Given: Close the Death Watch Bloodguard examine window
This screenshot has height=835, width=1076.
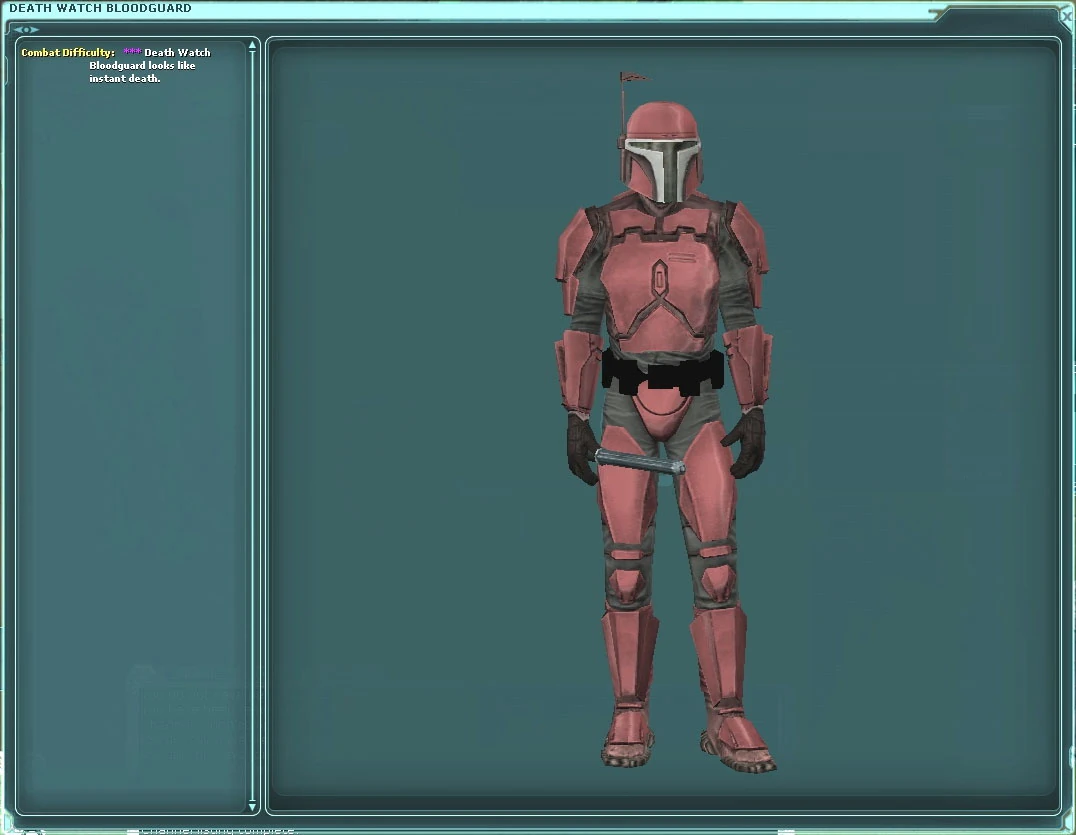Looking at the screenshot, I should (1067, 18).
